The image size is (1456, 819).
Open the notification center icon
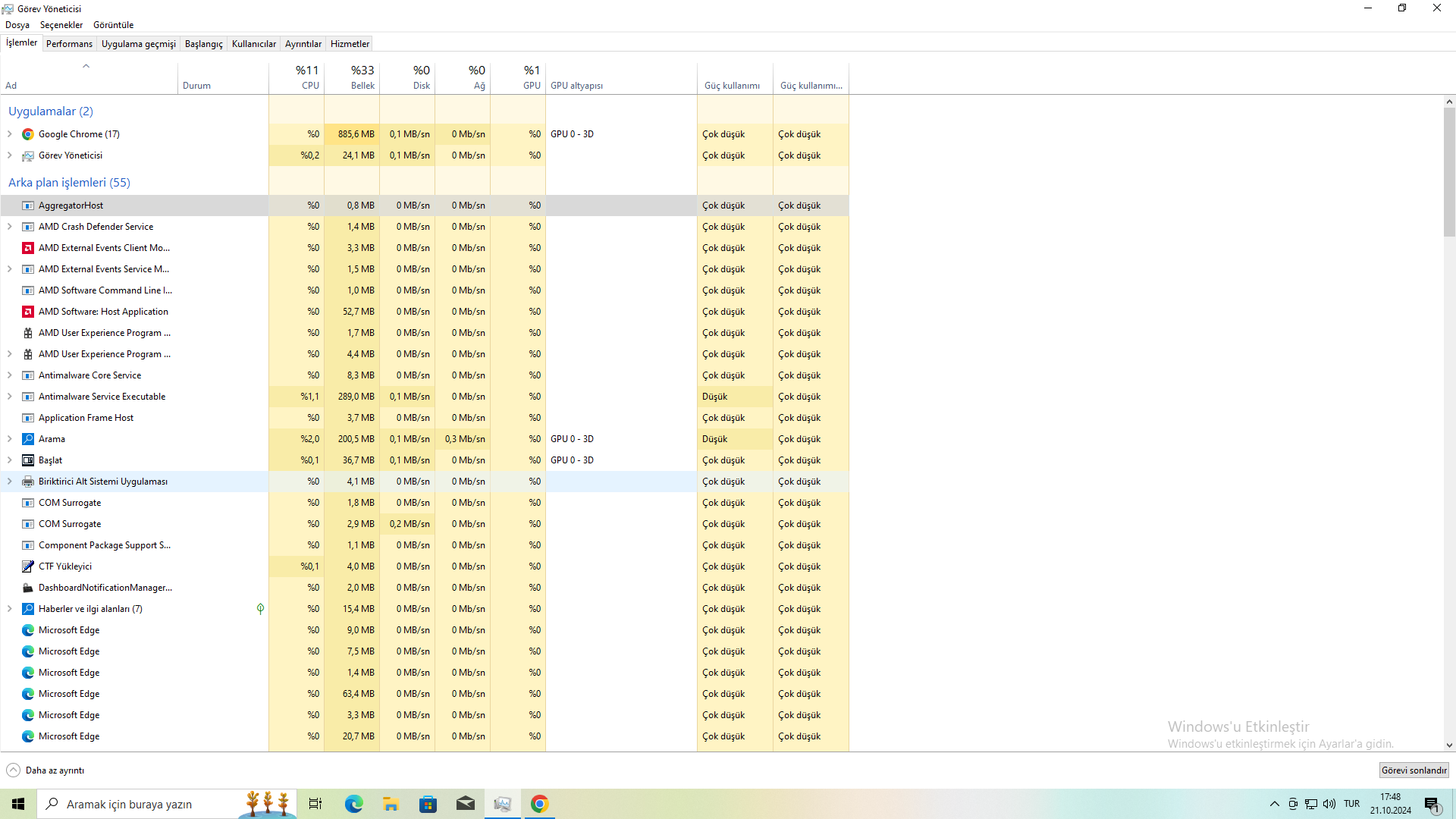(x=1432, y=805)
